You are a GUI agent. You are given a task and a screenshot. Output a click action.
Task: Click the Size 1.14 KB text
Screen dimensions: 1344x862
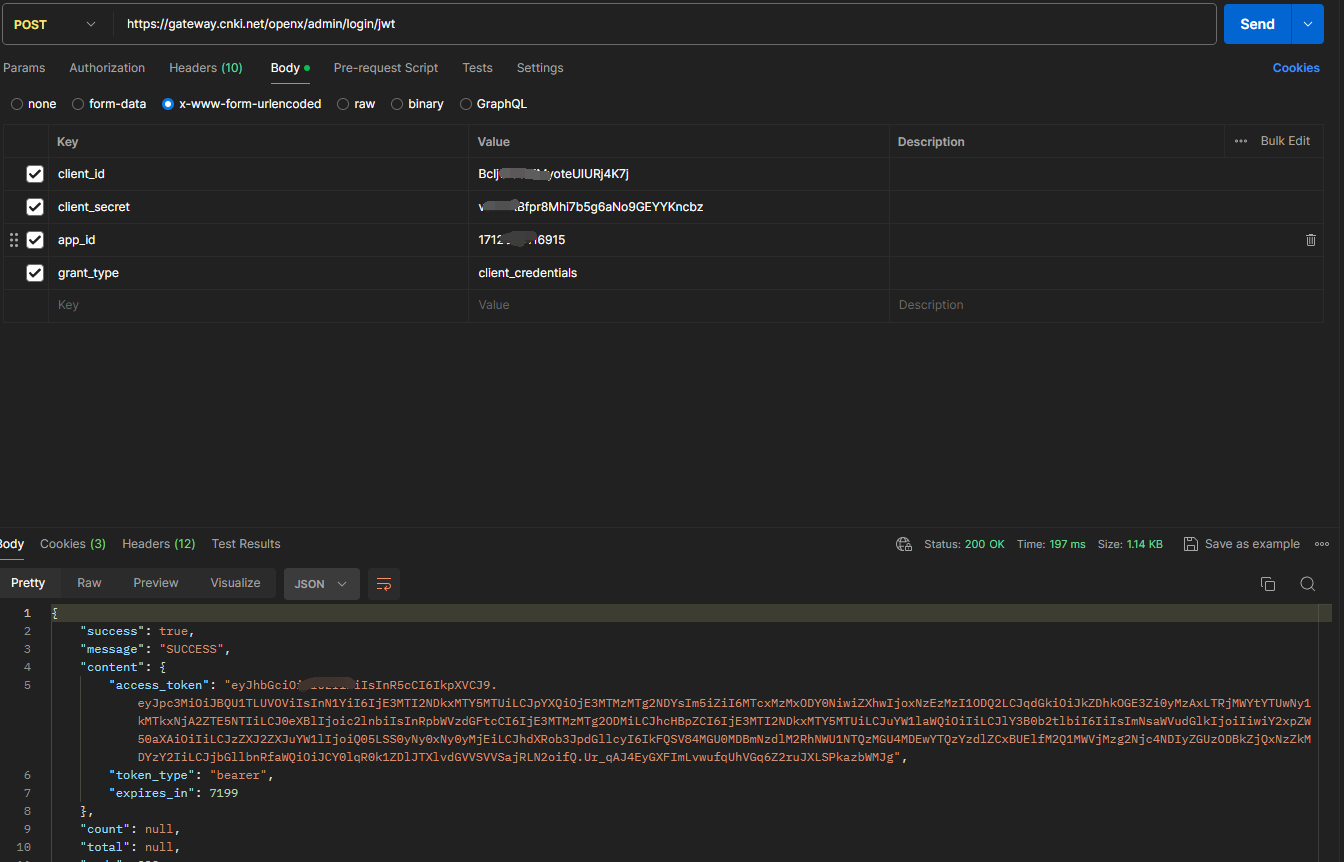coord(1130,544)
